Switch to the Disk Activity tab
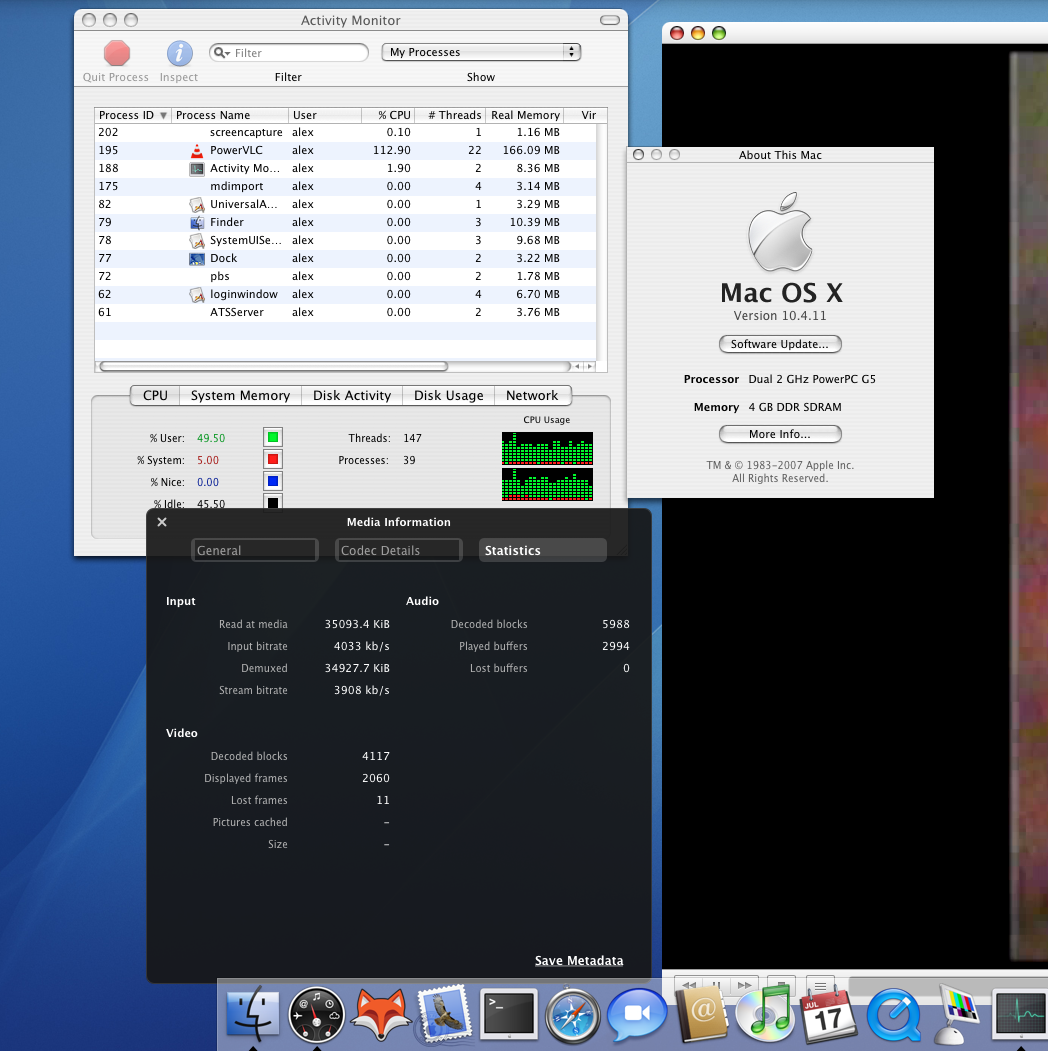Viewport: 1048px width, 1051px height. [x=352, y=395]
